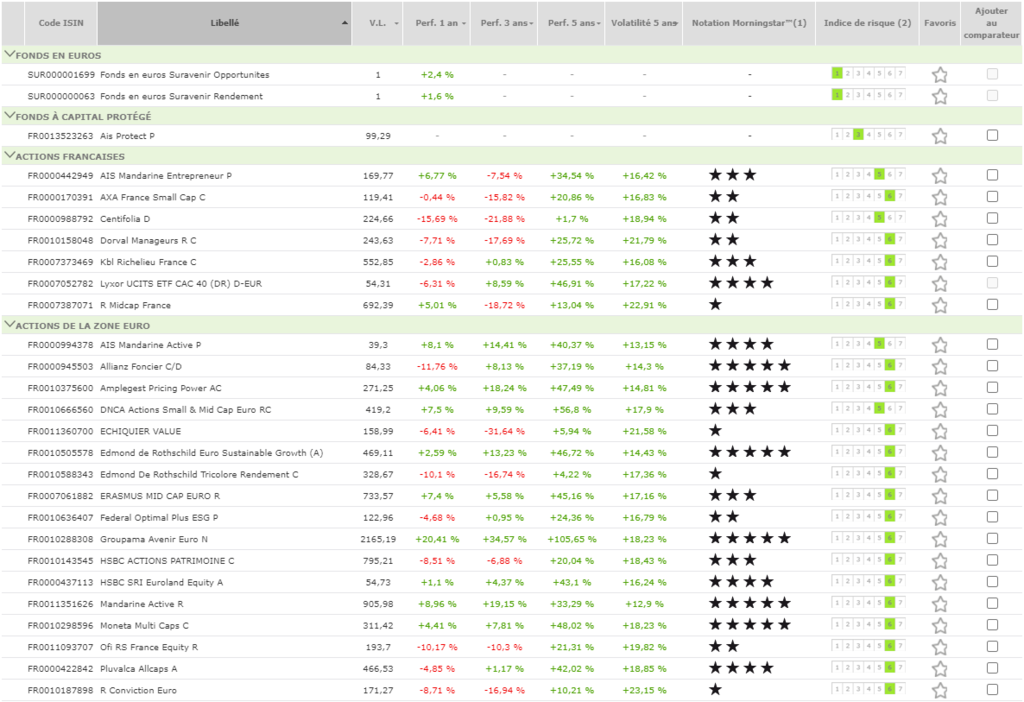Click the favorites star for ECHIQUIER VALUE
This screenshot has width=1024, height=702.
coord(940,431)
